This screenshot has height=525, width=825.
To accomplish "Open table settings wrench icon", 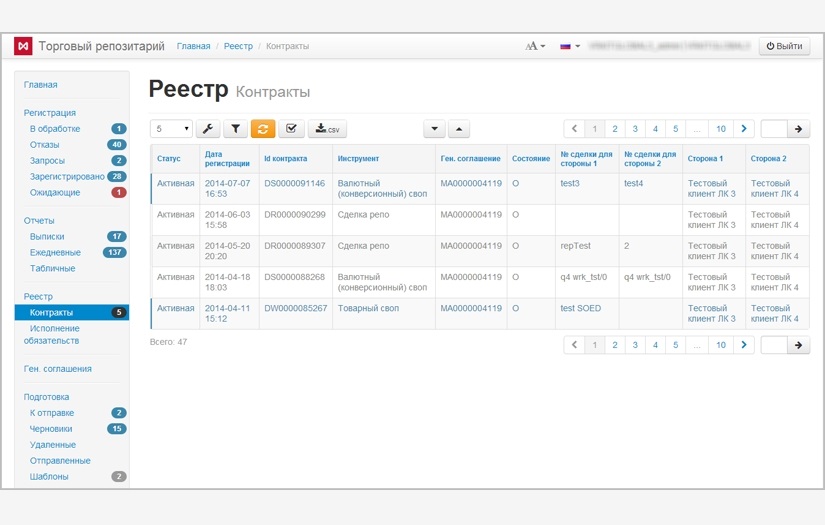I will [208, 129].
